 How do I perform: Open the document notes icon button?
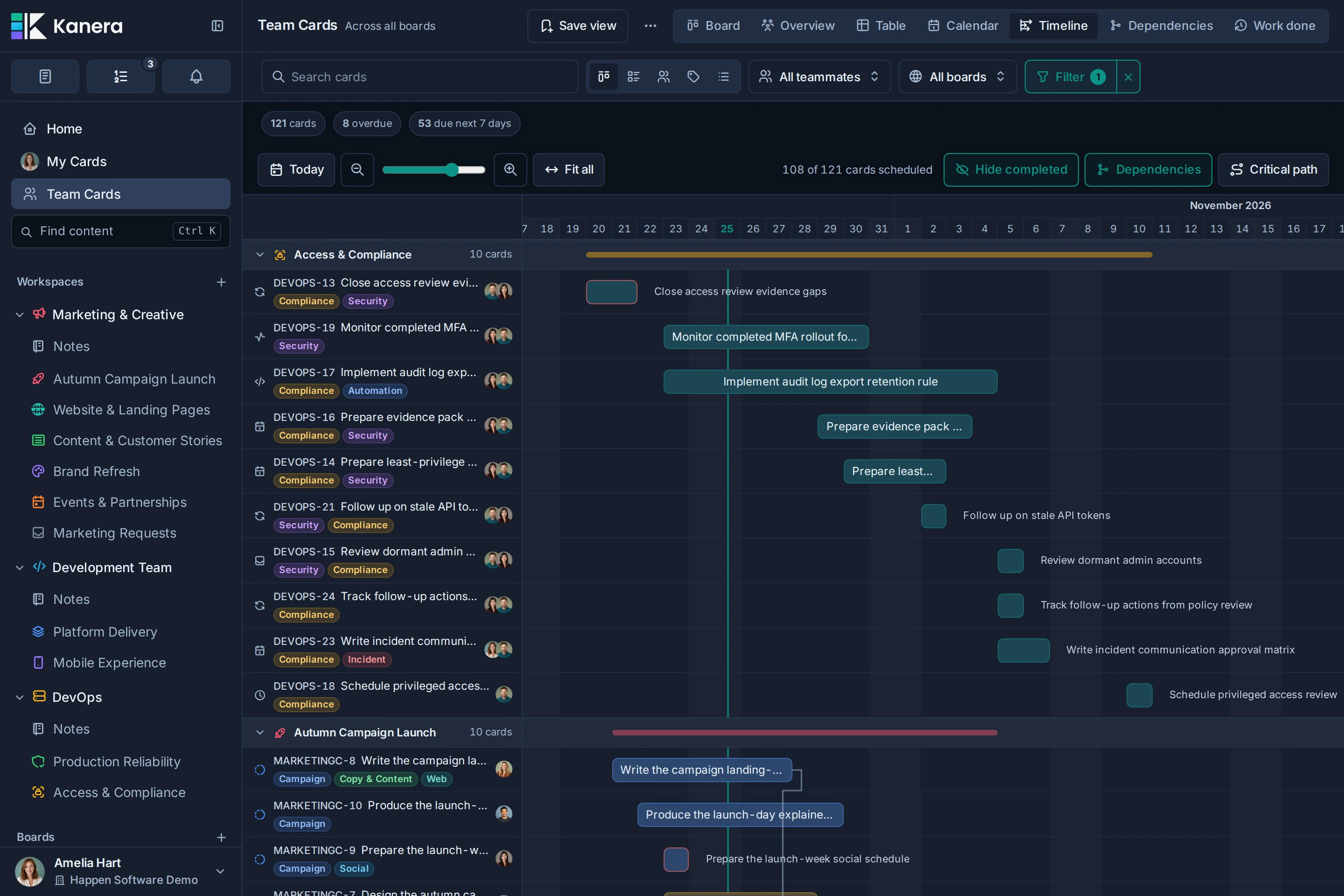(x=45, y=77)
